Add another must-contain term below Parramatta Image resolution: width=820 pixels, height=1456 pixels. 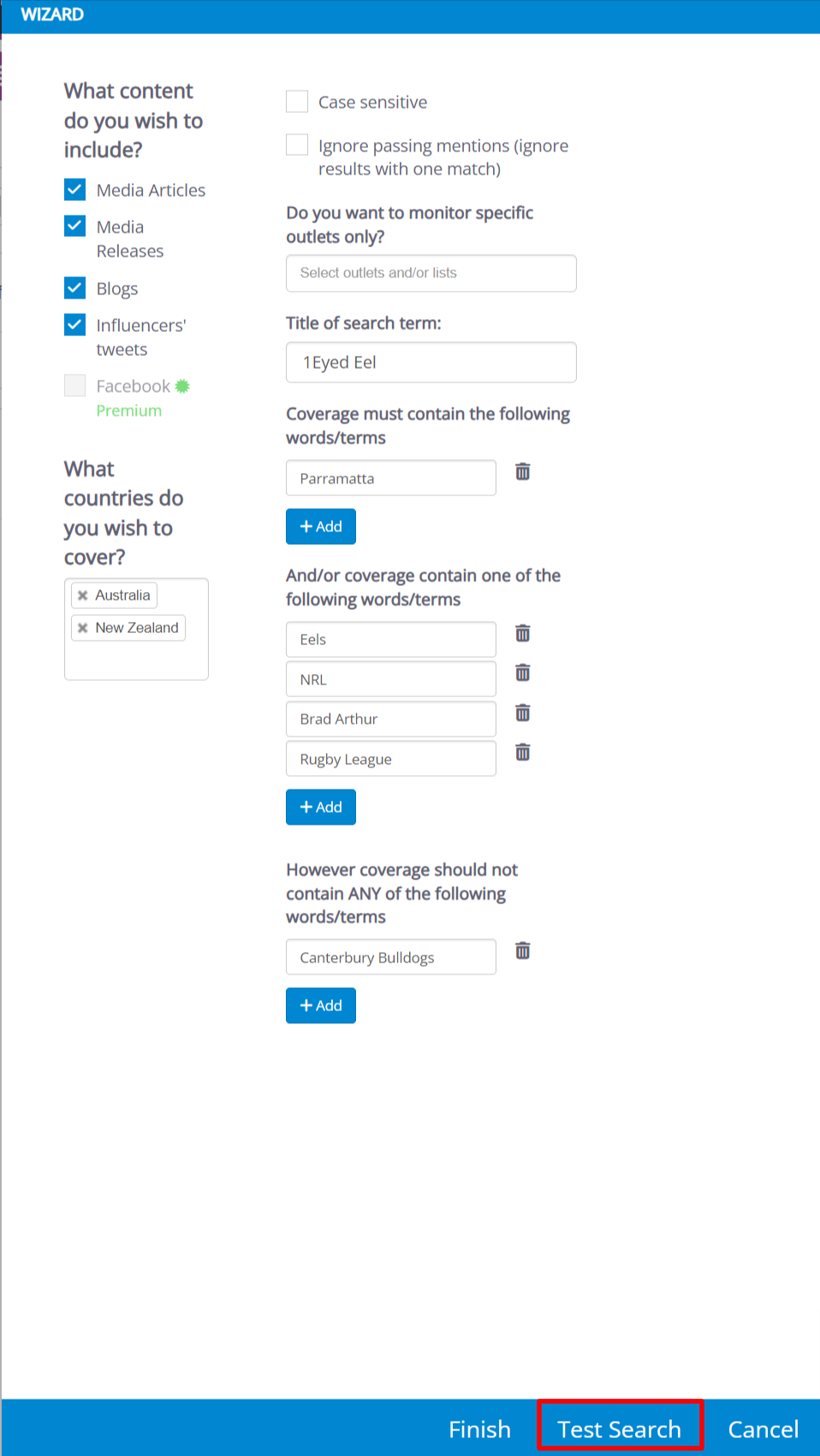tap(320, 526)
